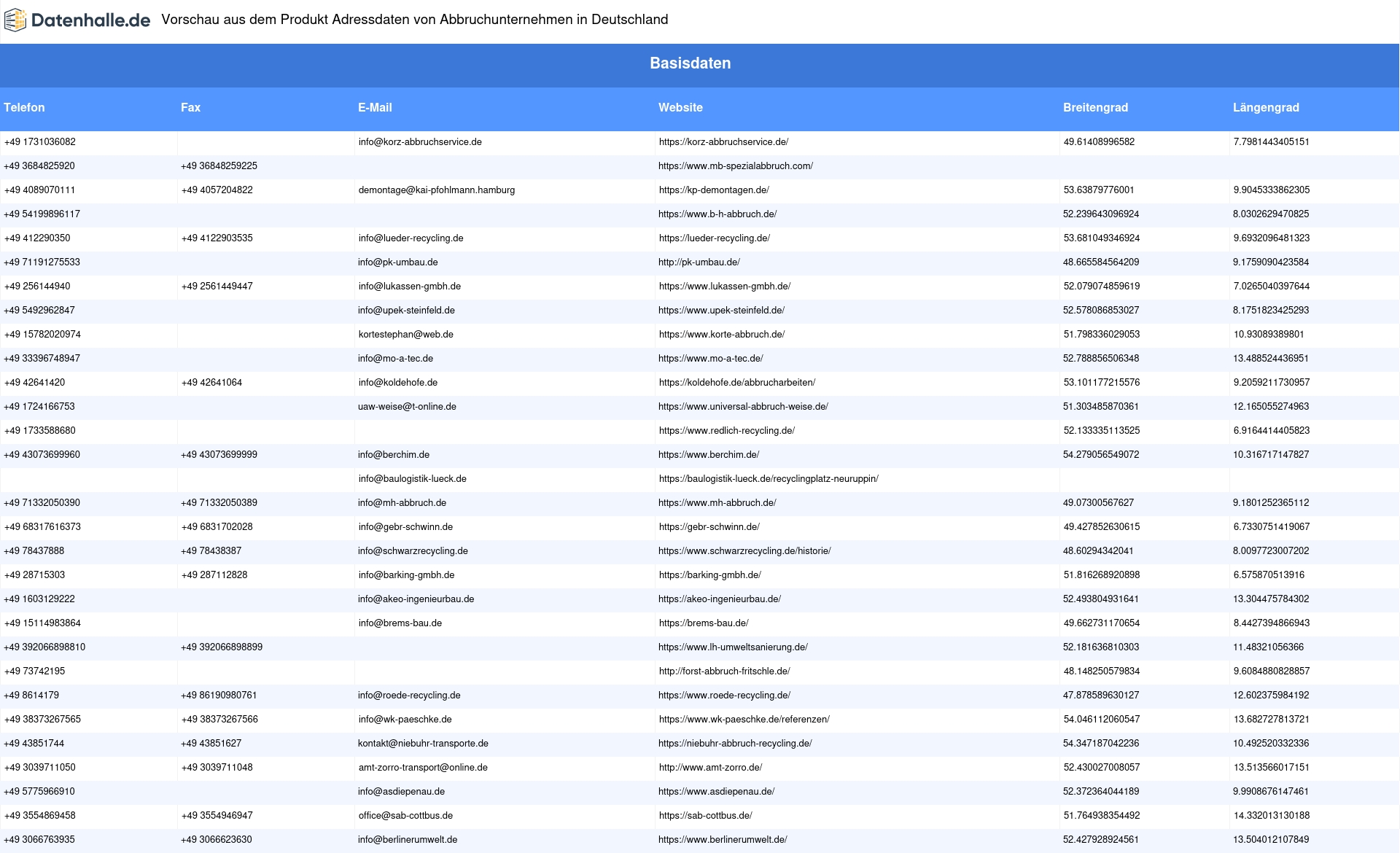Open https://www.lukassen-gmbh.de/ website cell
This screenshot has width=1400, height=853.
(725, 287)
